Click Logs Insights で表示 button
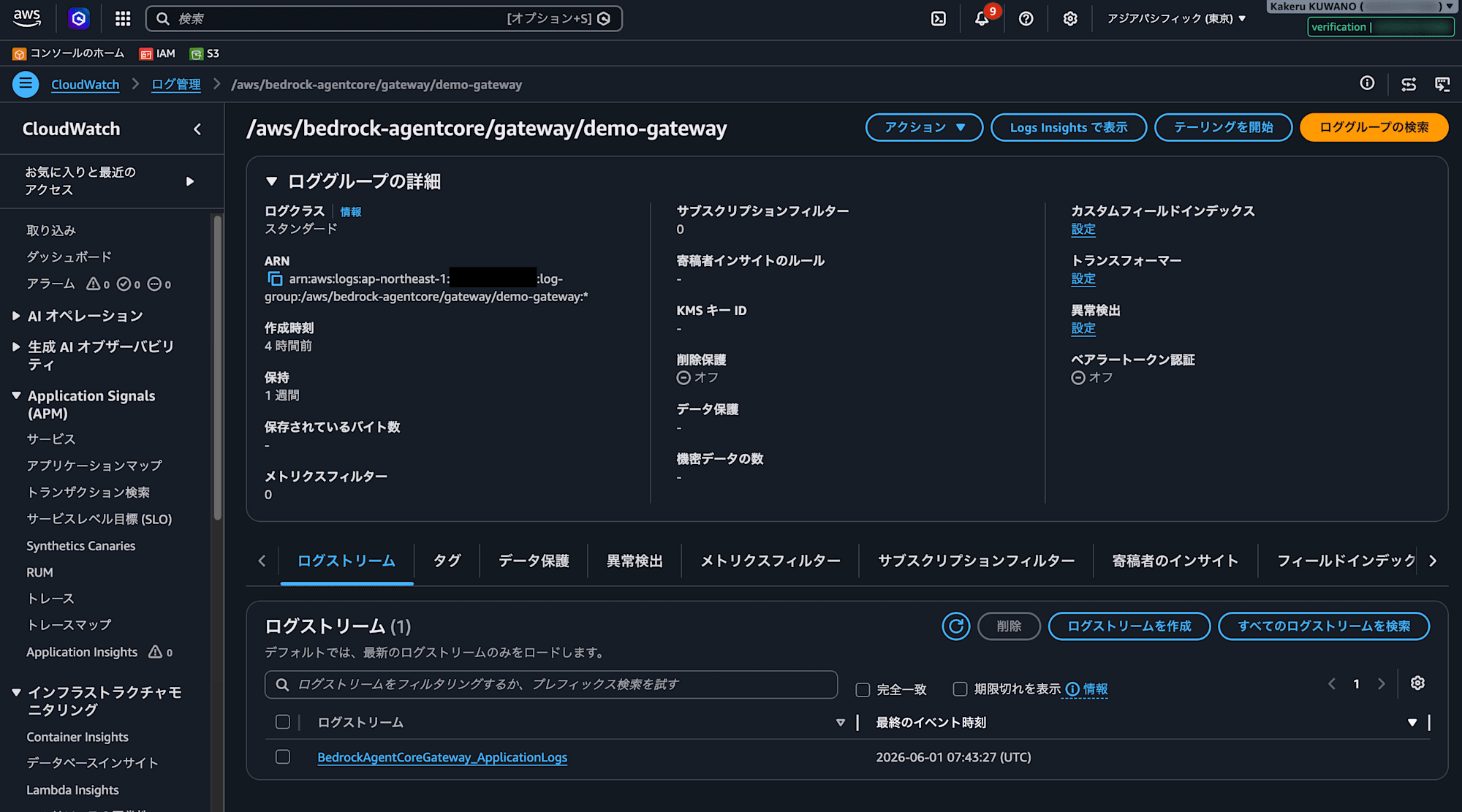The height and width of the screenshot is (812, 1462). point(1069,127)
